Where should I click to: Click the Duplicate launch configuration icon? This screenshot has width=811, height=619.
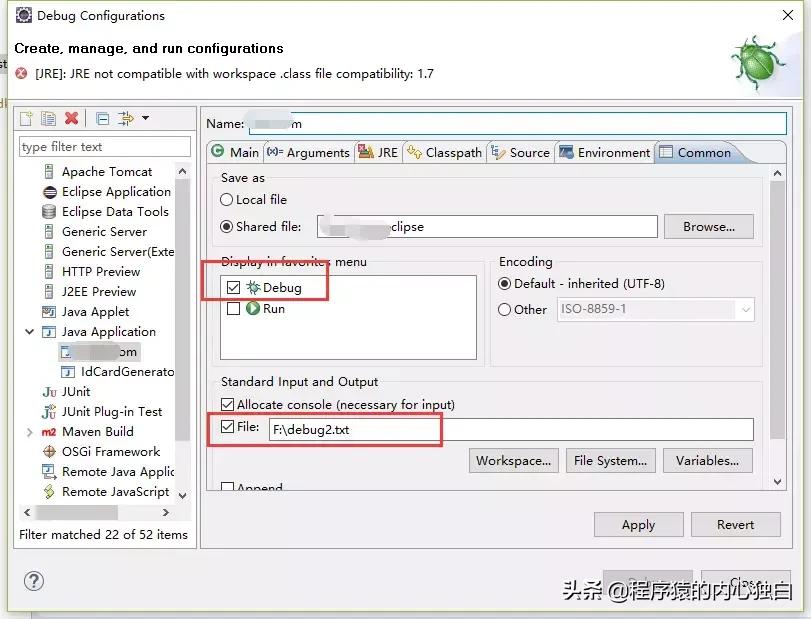point(48,118)
